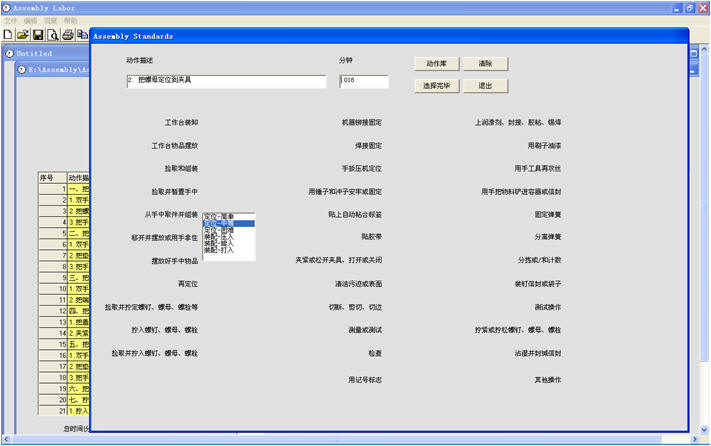
Task: Click the Assembly Labor title bar icon
Action: 6,6
